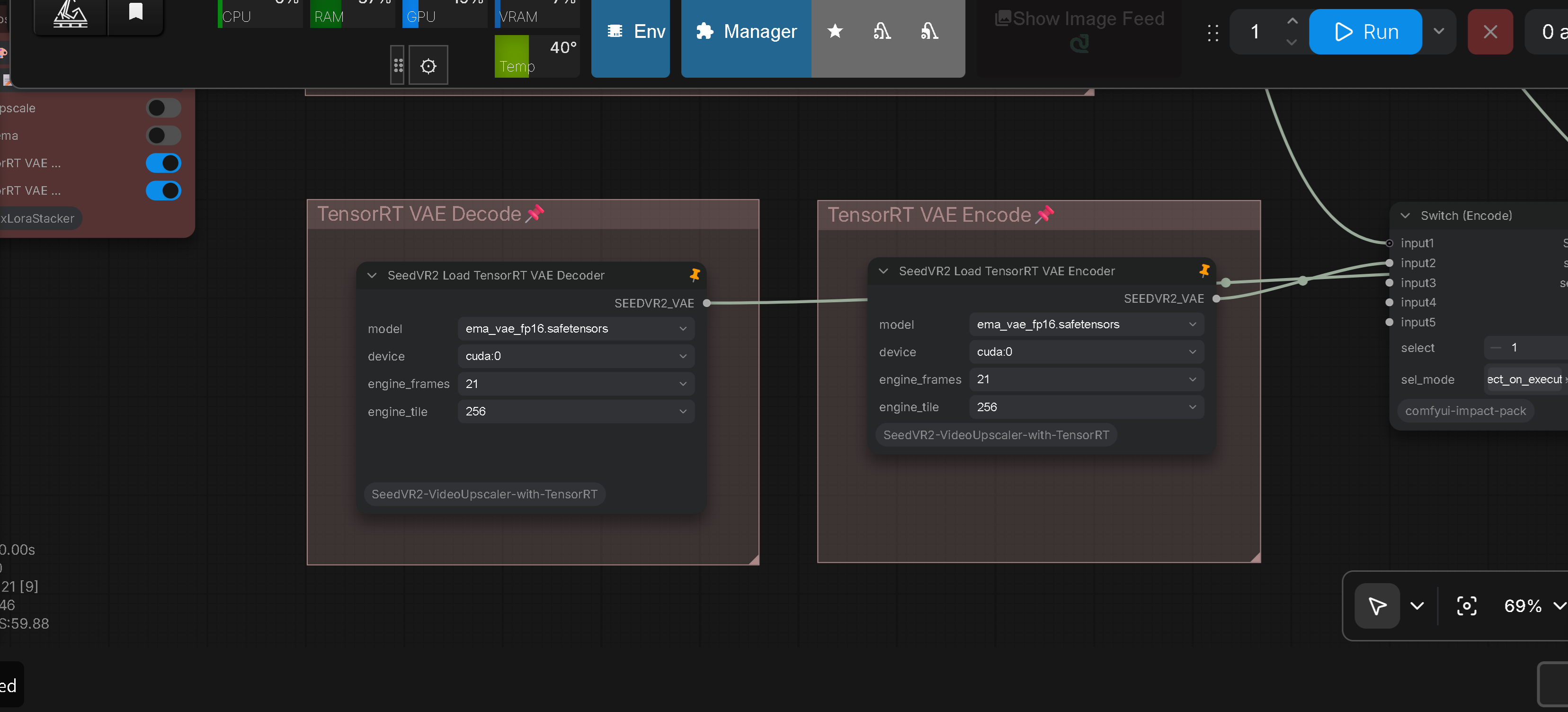Disable the first TensorRT VAE toggle

164,163
